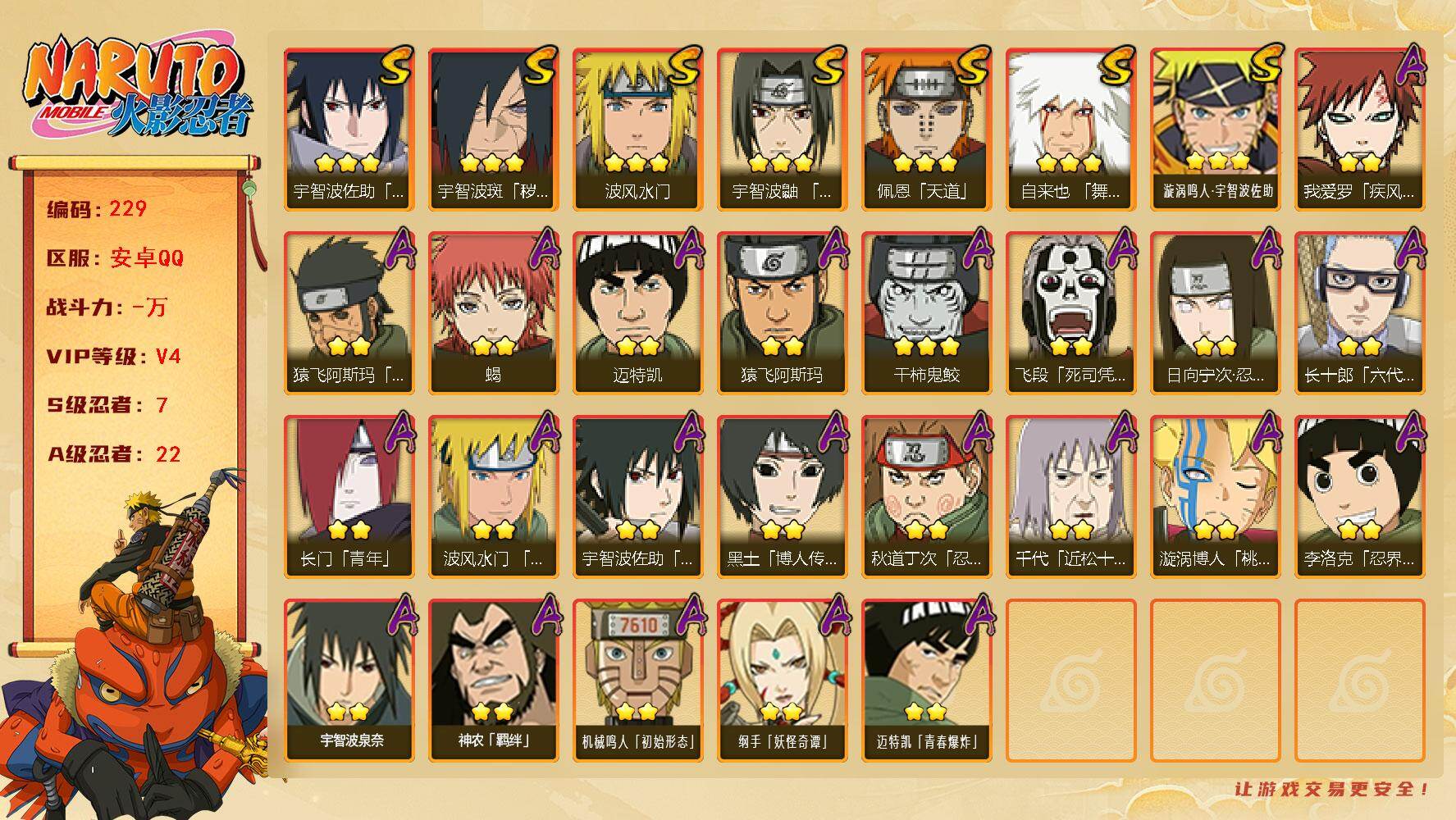Click the star rating on 自来也 card
Viewport: 1456px width, 820px height.
click(1070, 162)
